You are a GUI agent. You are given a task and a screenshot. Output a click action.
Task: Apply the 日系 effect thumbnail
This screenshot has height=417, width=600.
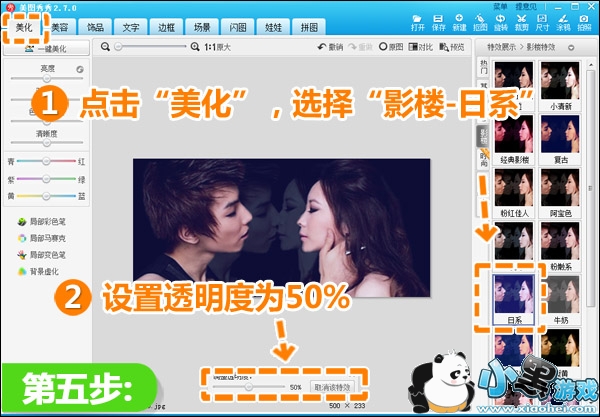(514, 300)
